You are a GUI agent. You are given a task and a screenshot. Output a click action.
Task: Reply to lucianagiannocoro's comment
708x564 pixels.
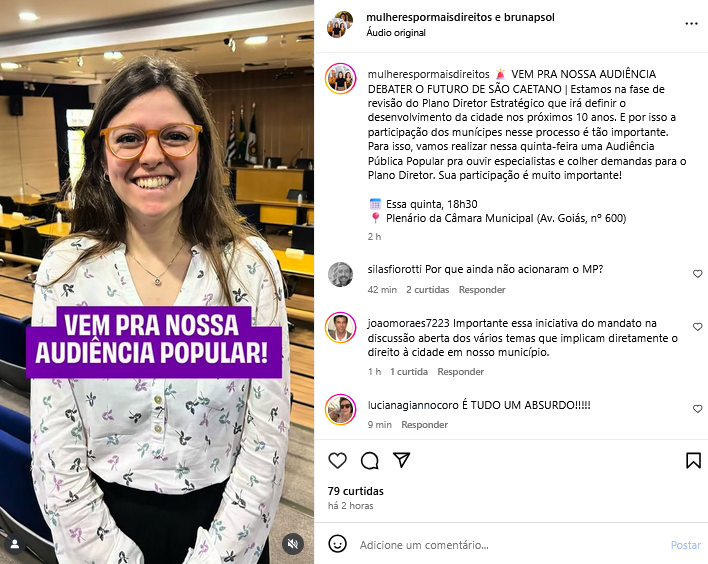click(x=424, y=424)
